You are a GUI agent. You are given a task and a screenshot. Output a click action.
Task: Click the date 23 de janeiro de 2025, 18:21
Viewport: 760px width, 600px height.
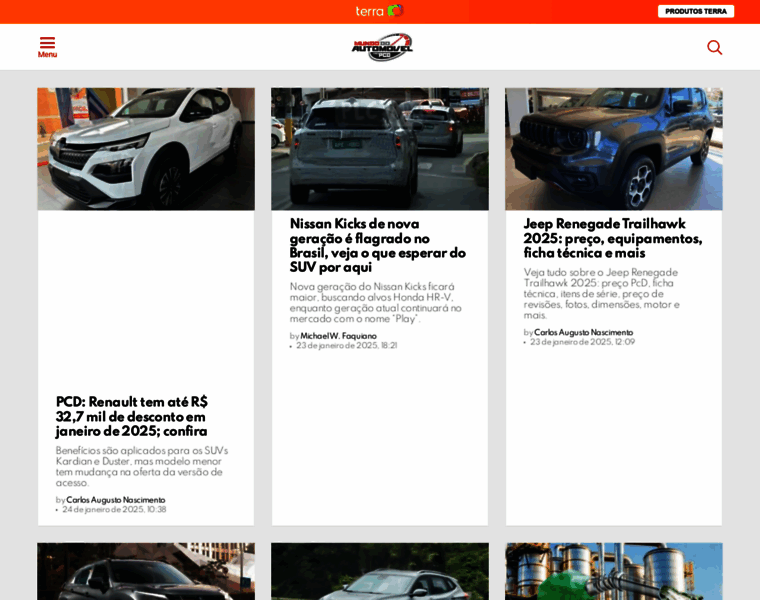(347, 346)
